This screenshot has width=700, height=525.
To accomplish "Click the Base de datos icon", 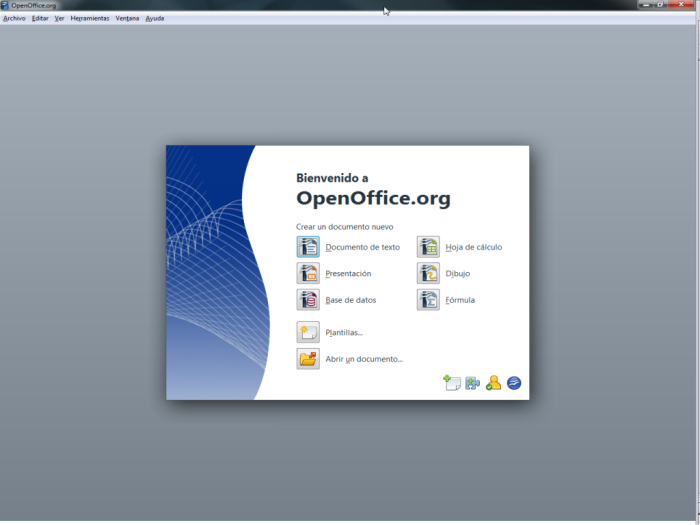I will 308,300.
